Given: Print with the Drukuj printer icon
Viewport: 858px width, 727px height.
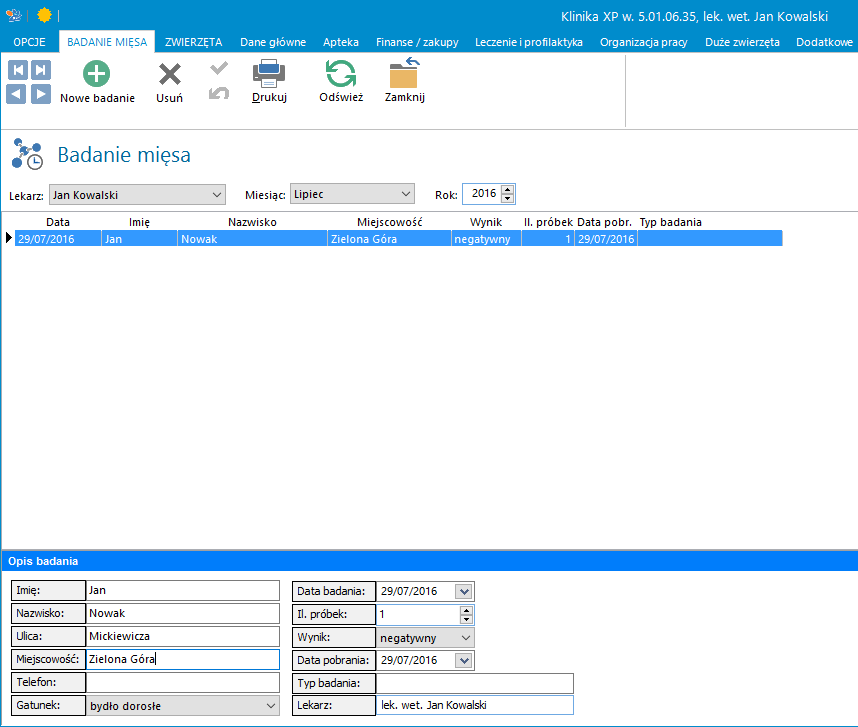Looking at the screenshot, I should [269, 81].
